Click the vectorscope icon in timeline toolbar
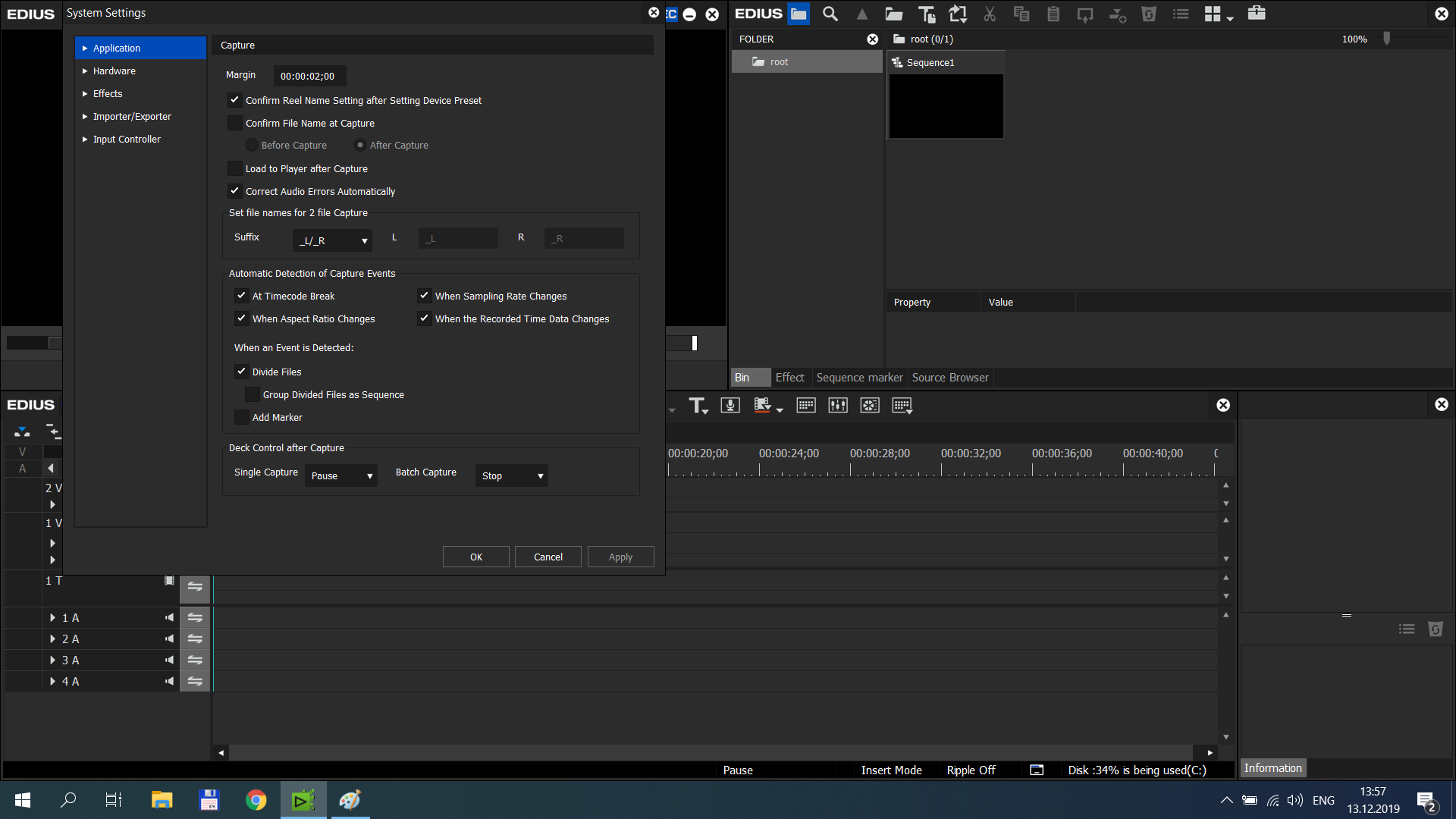1456x819 pixels. 870,405
